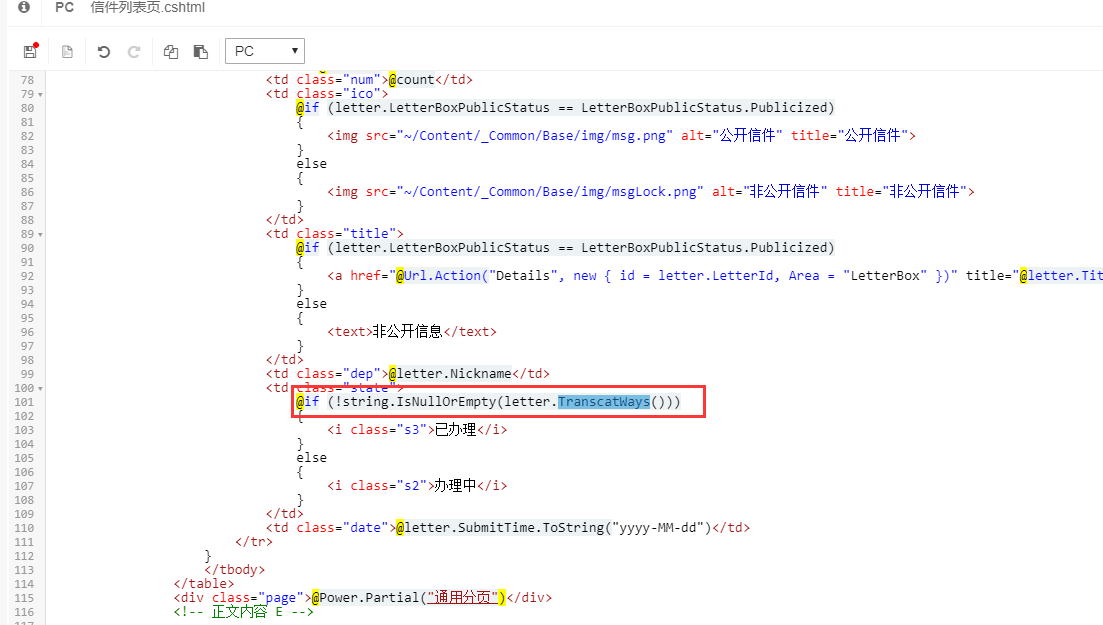This screenshot has height=625, width=1103.
Task: Collapse the code fold at line 79
Action: (40, 94)
